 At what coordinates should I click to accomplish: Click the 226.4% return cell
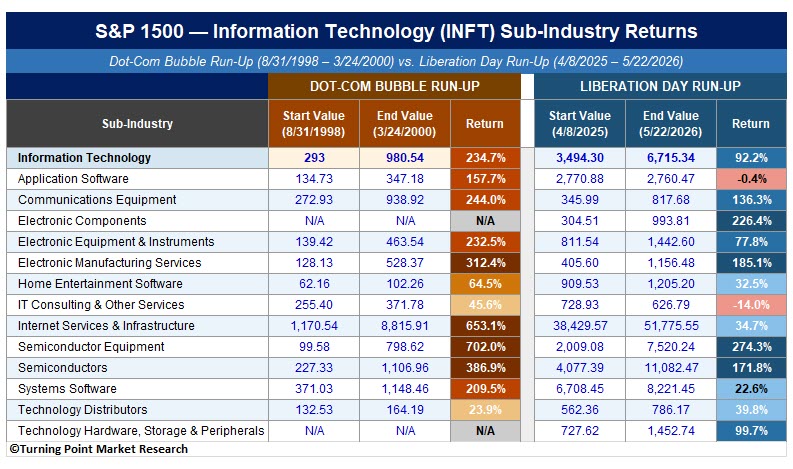coord(752,221)
